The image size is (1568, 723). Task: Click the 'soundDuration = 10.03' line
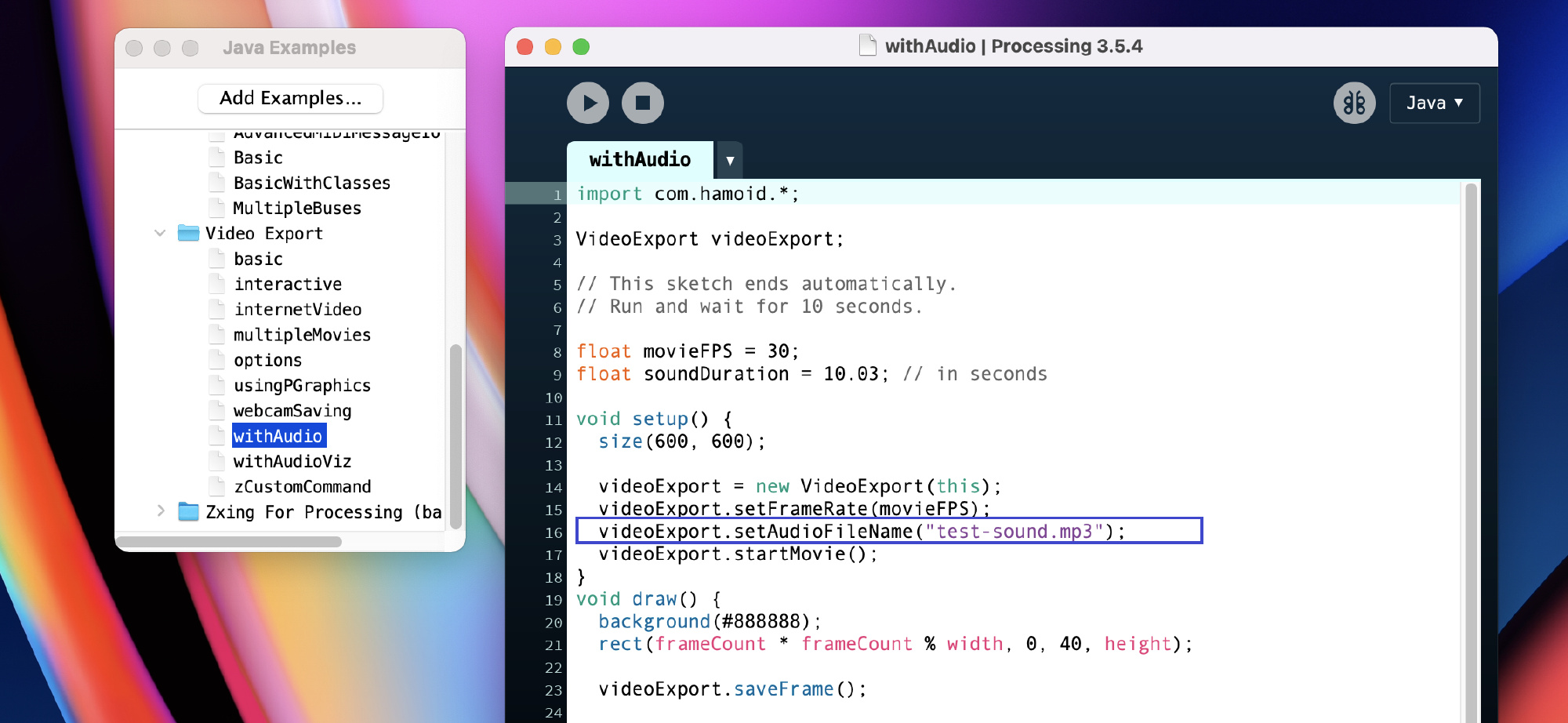811,374
